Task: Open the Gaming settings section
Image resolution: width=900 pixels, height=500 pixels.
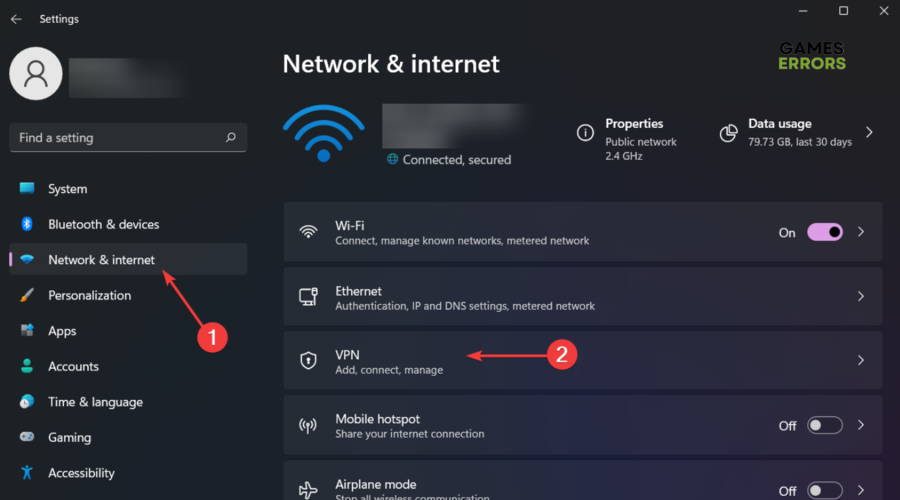Action: click(69, 437)
